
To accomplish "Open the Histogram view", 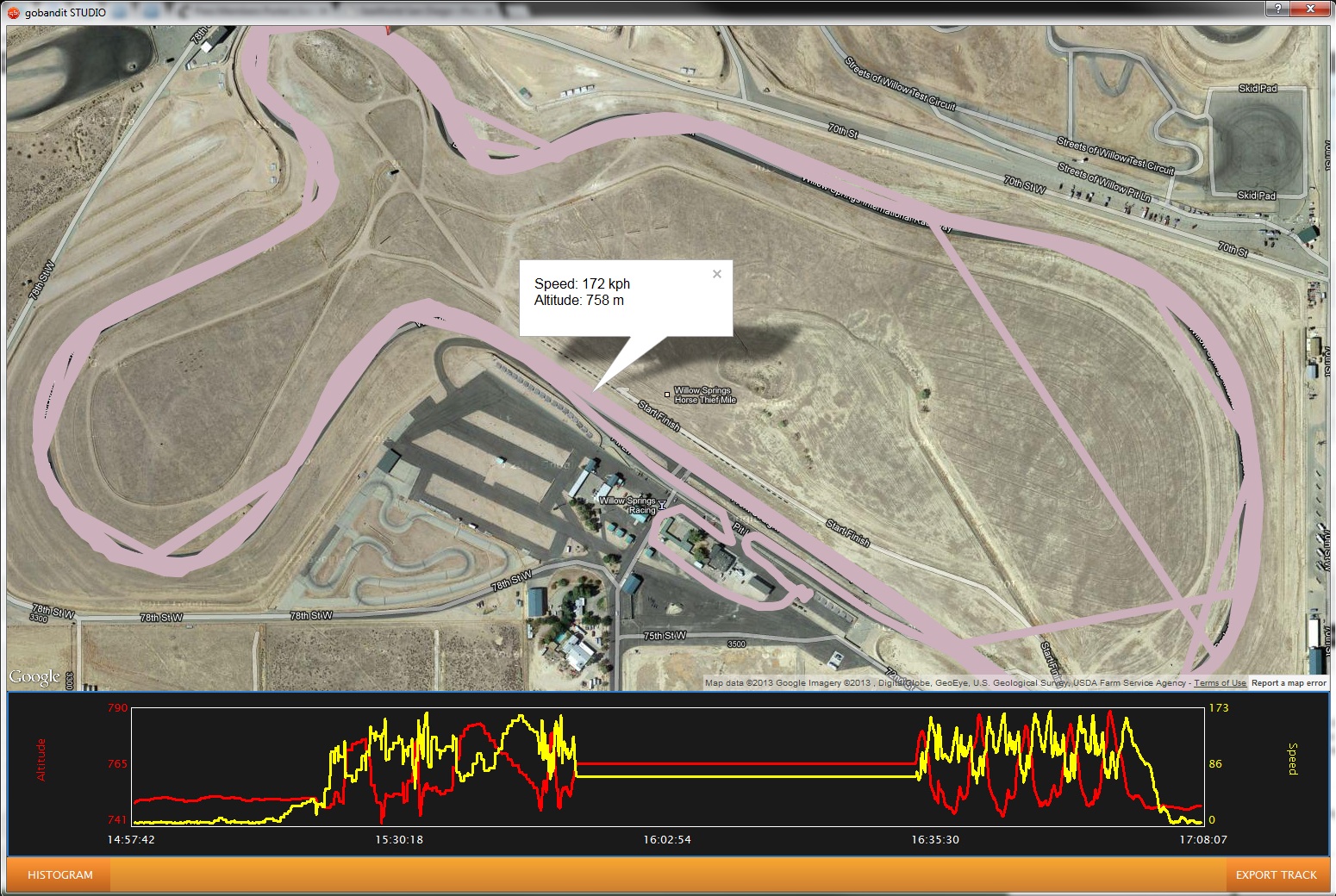I will coord(59,875).
